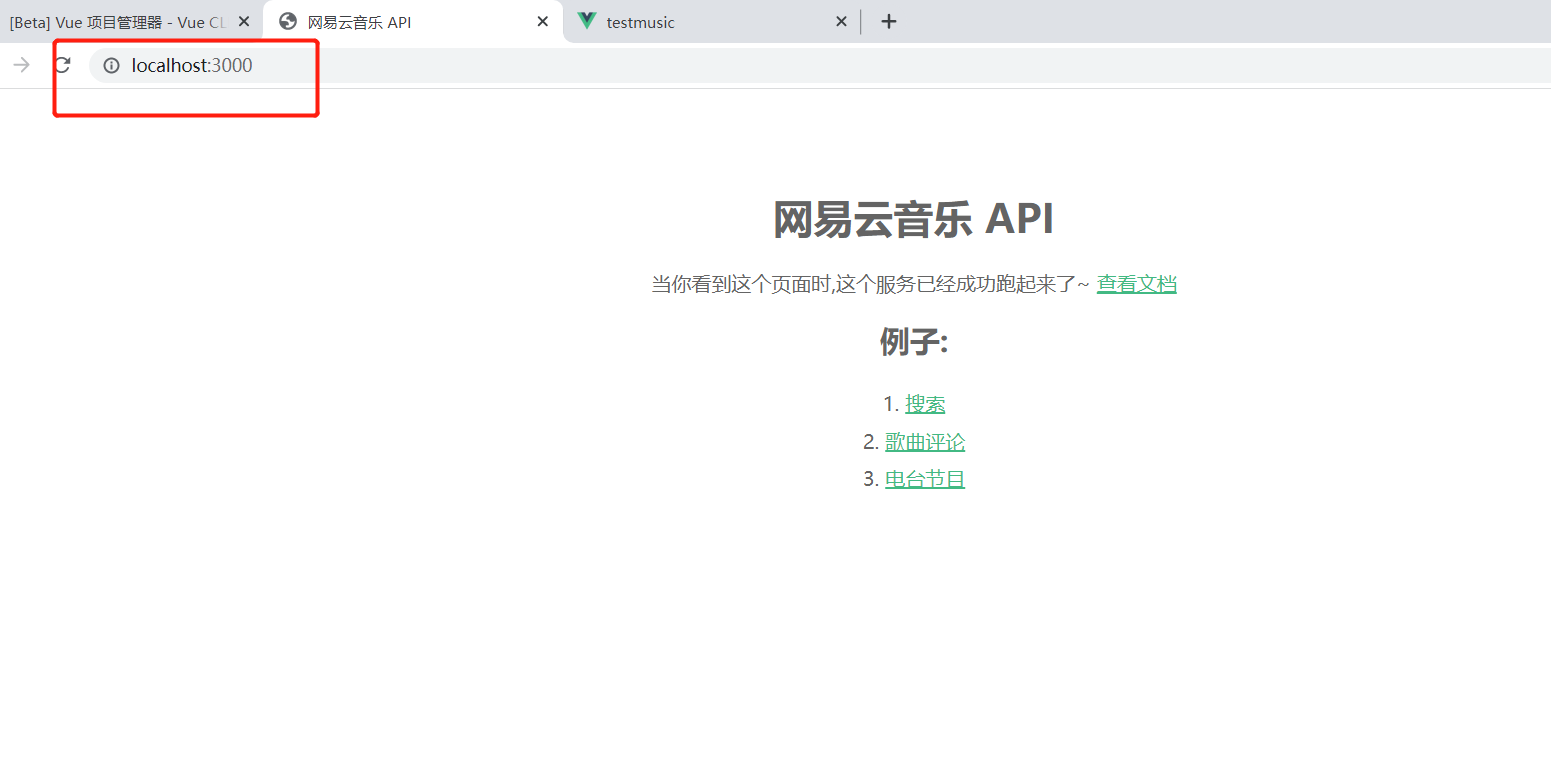Screen dimensions: 1551x781
Task: Click the 例子: subheading
Action: pos(914,342)
